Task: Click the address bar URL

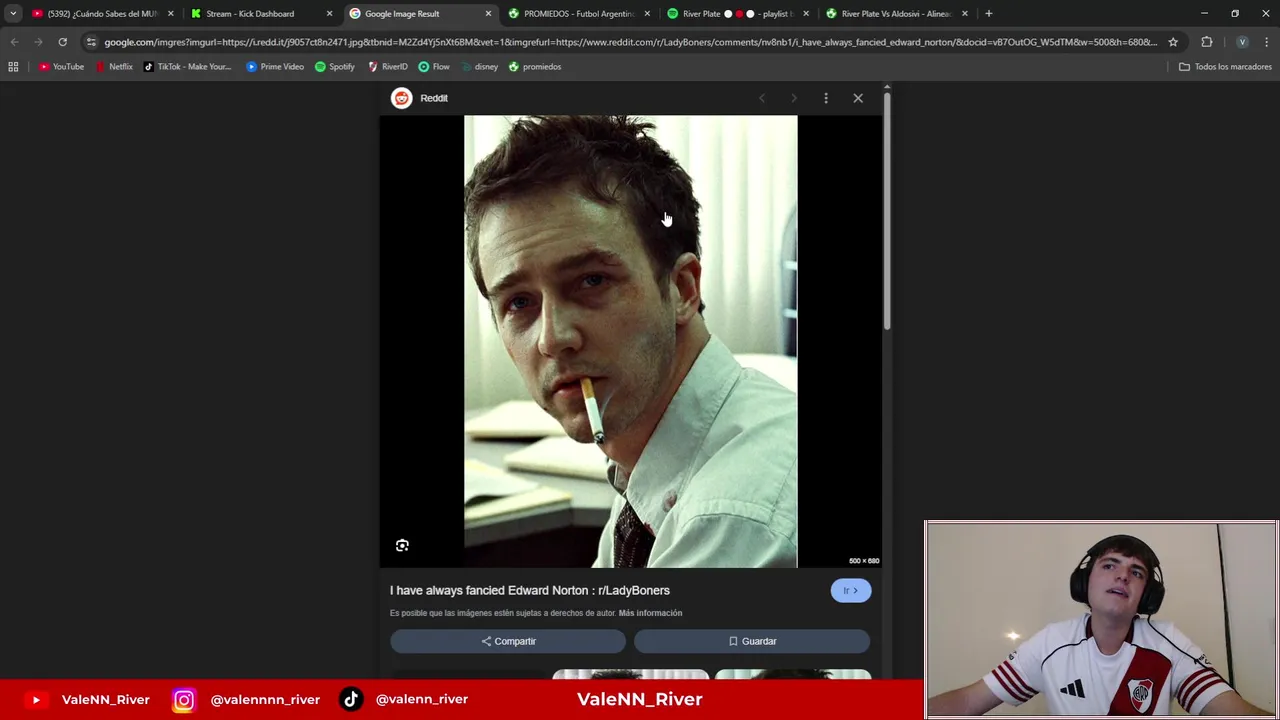Action: tap(630, 42)
